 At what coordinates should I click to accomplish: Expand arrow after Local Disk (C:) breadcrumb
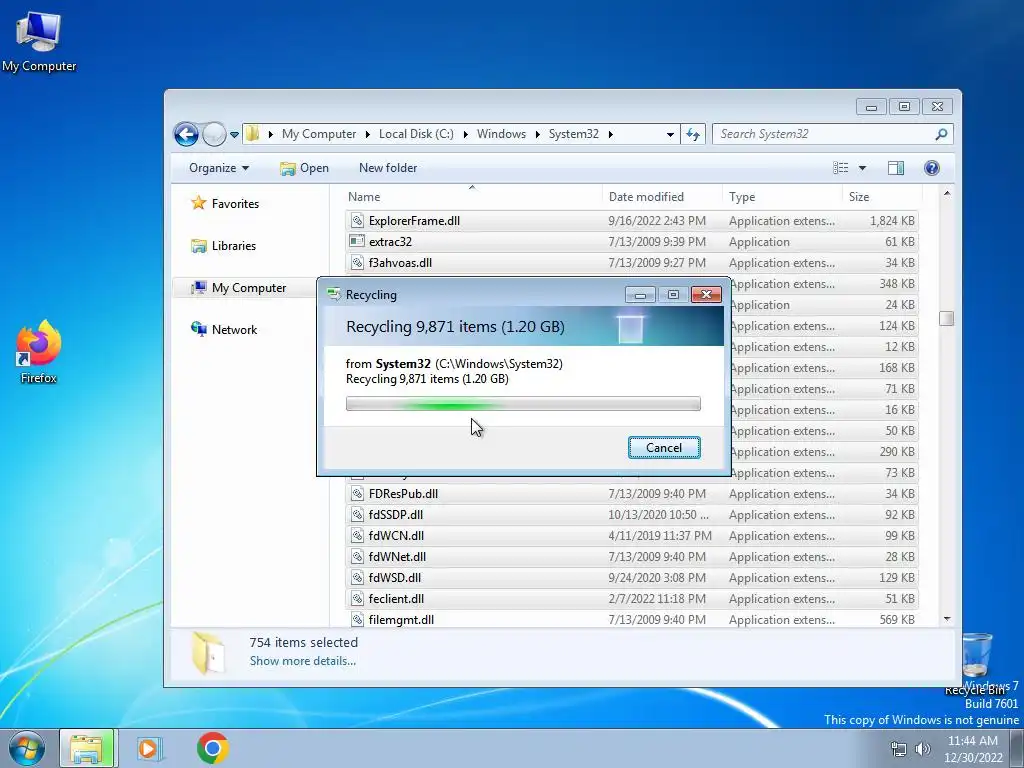point(466,134)
